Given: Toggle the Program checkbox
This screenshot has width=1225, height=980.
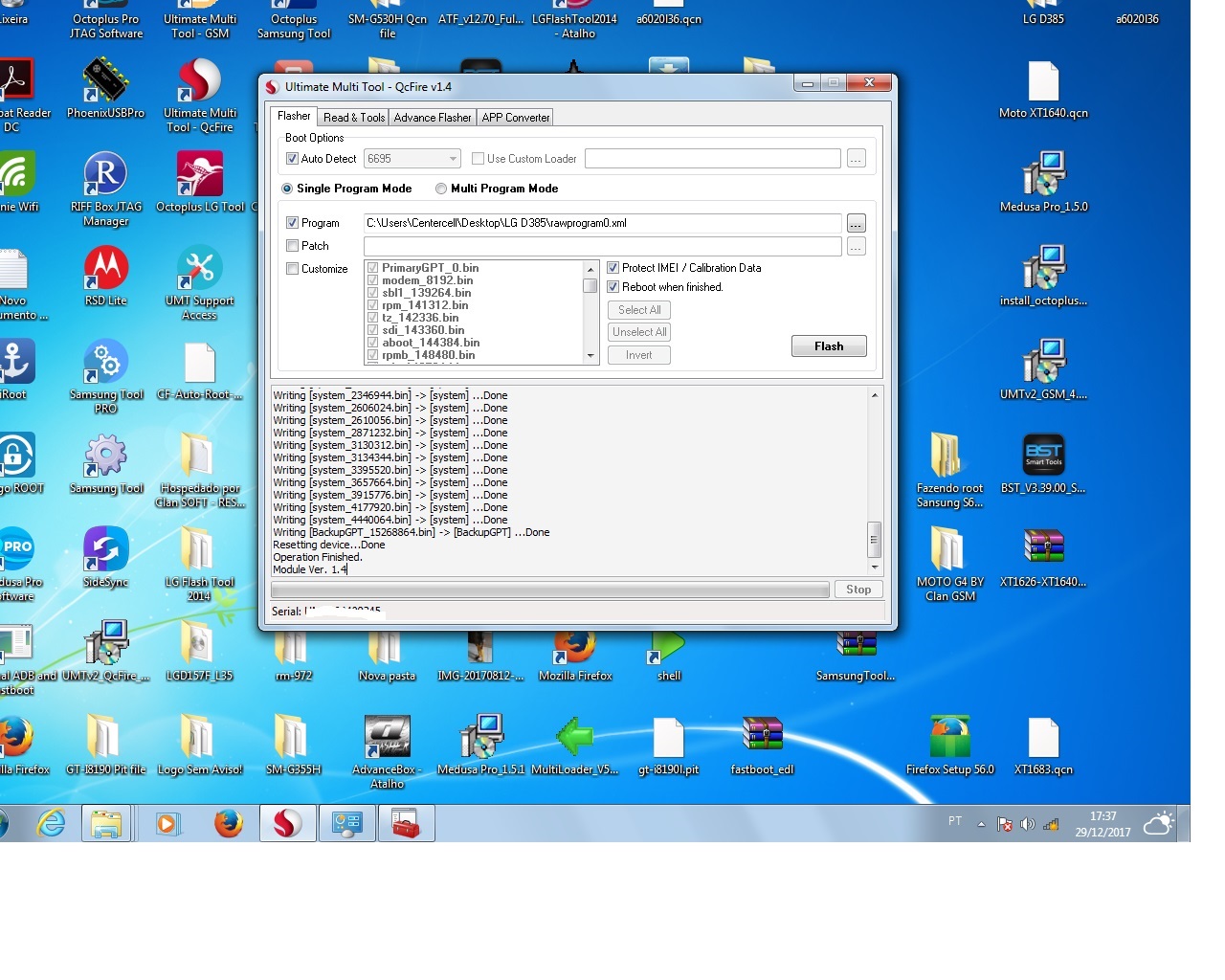Looking at the screenshot, I should pyautogui.click(x=293, y=223).
